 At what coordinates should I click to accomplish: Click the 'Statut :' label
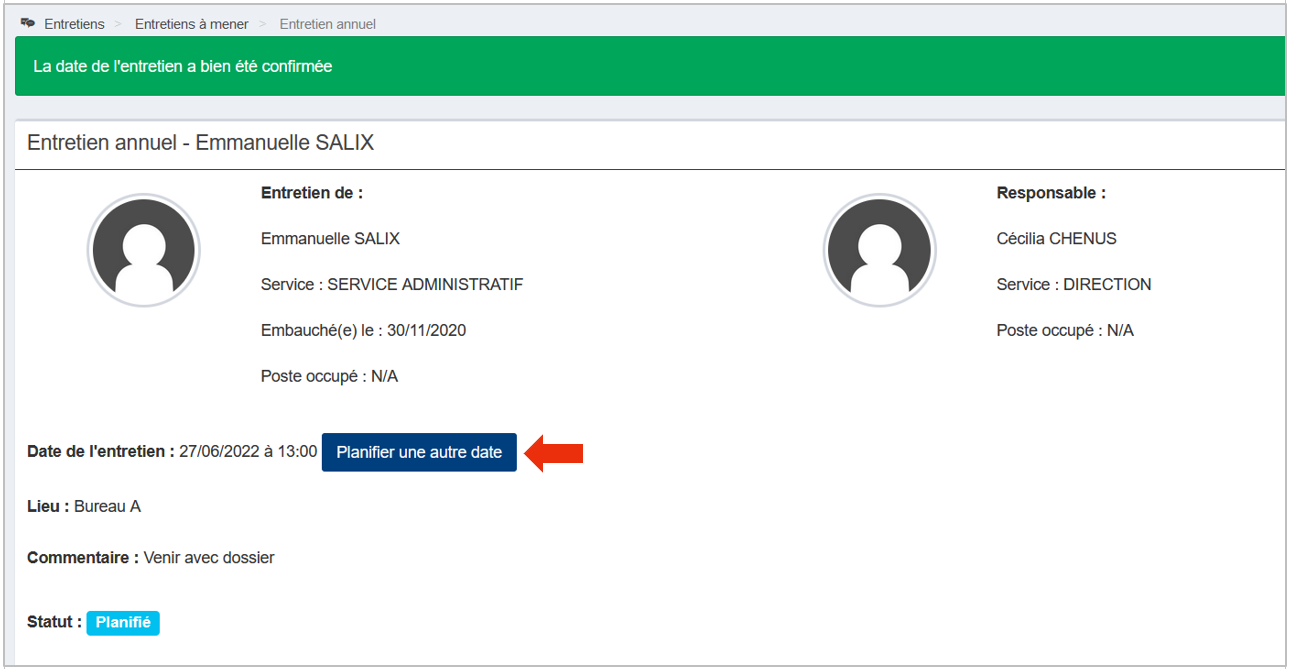point(55,622)
